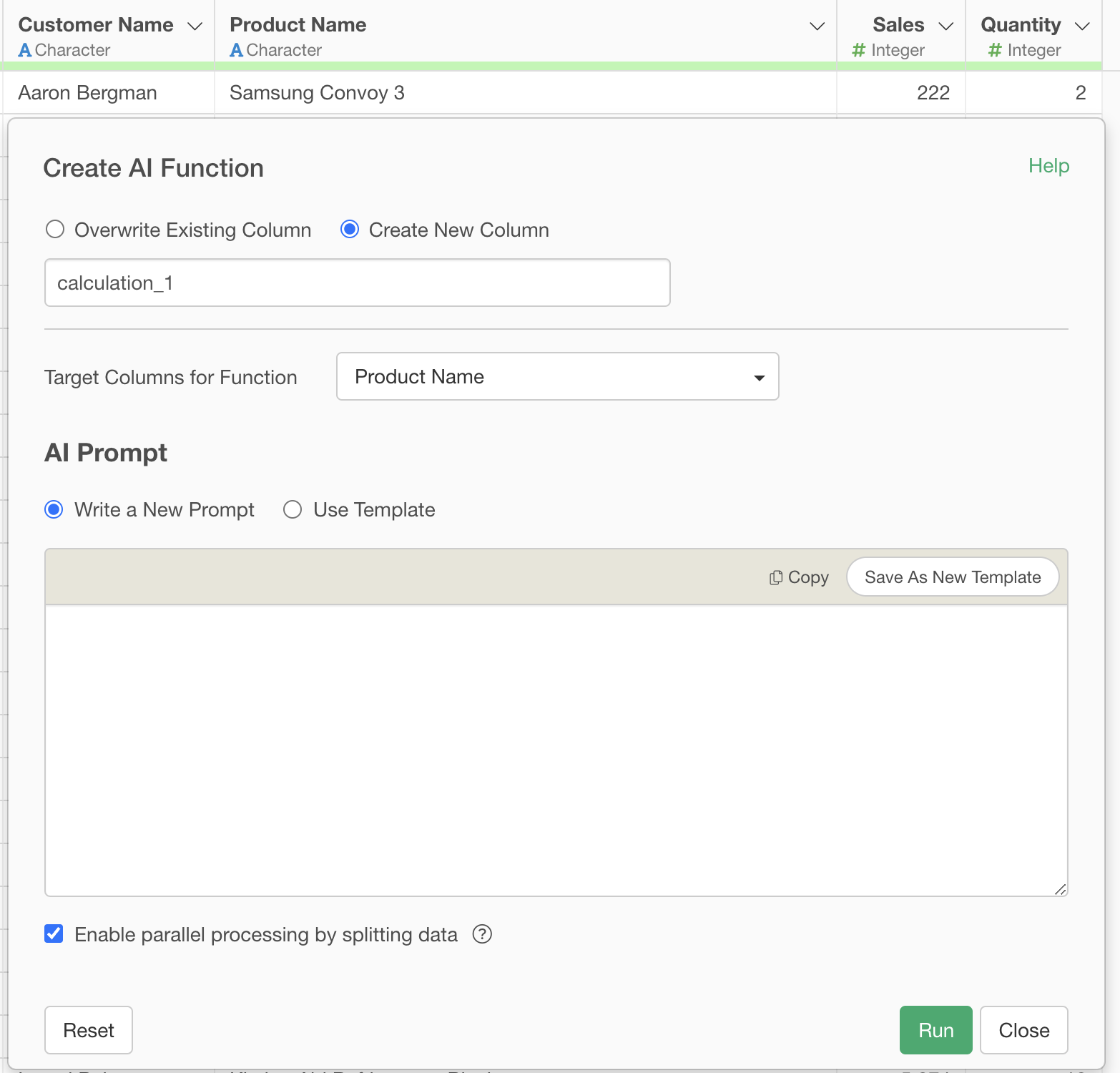Select Write a New Prompt option
The height and width of the screenshot is (1073, 1120).
54,509
